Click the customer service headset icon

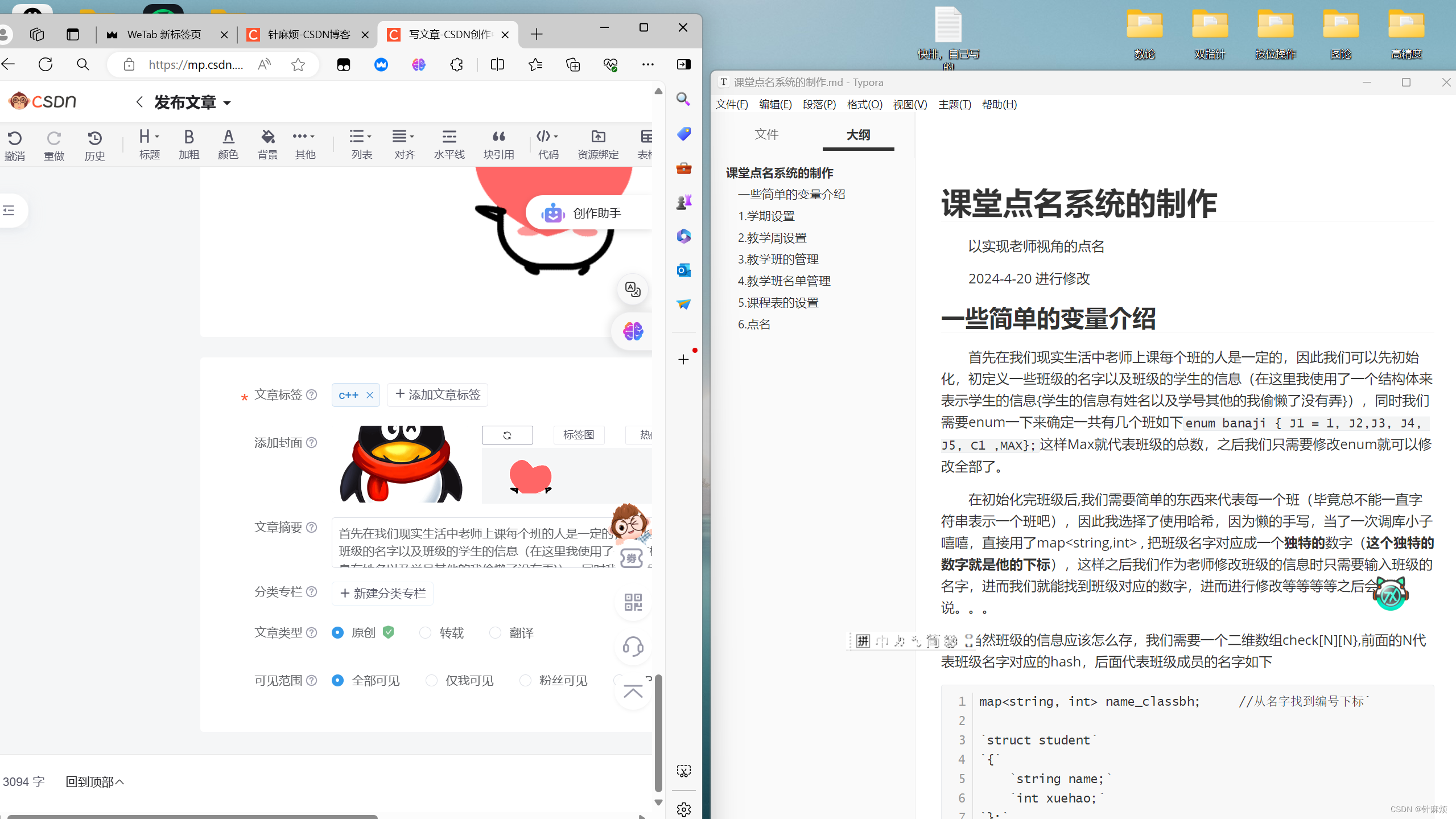pos(633,646)
